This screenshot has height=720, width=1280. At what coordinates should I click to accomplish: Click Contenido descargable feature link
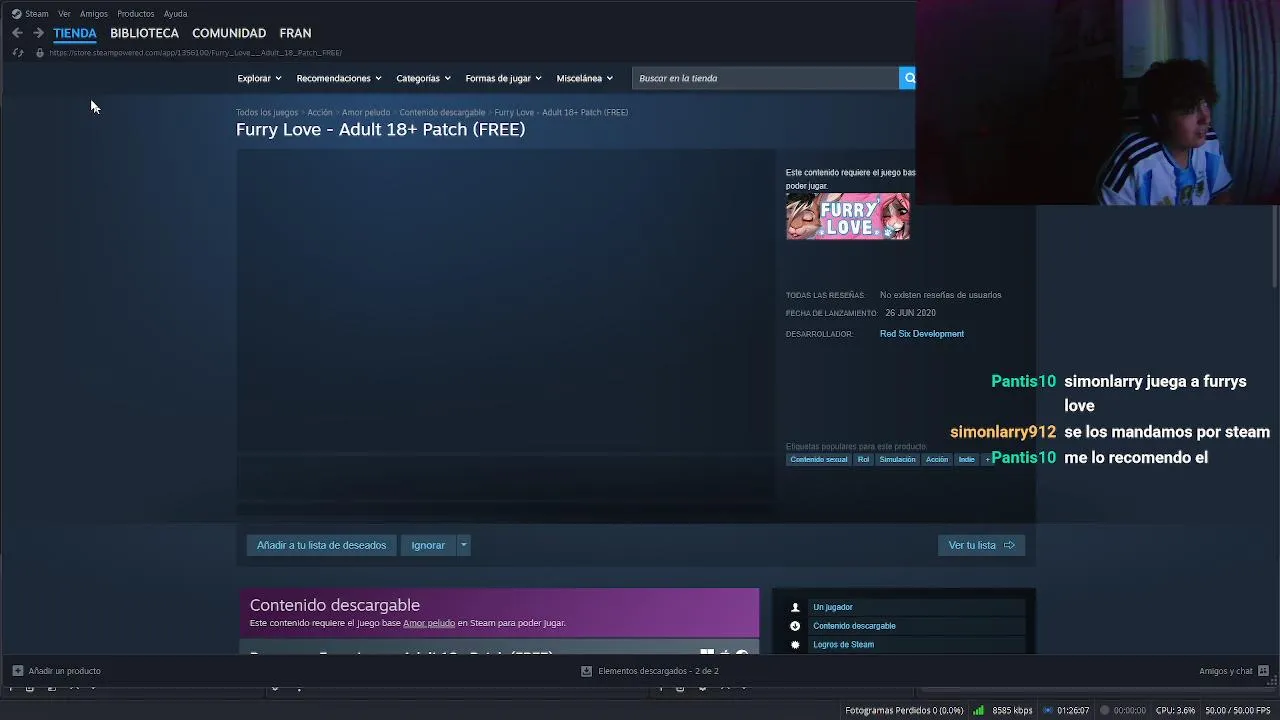coord(854,626)
